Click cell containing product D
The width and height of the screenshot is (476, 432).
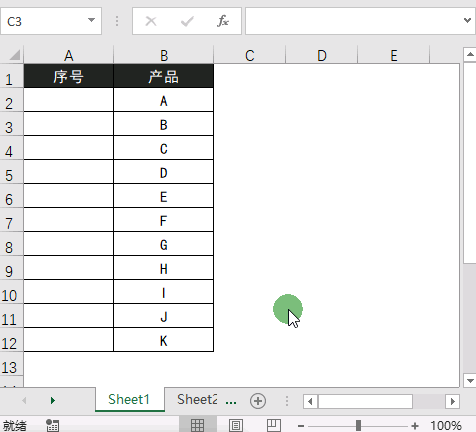[164, 172]
